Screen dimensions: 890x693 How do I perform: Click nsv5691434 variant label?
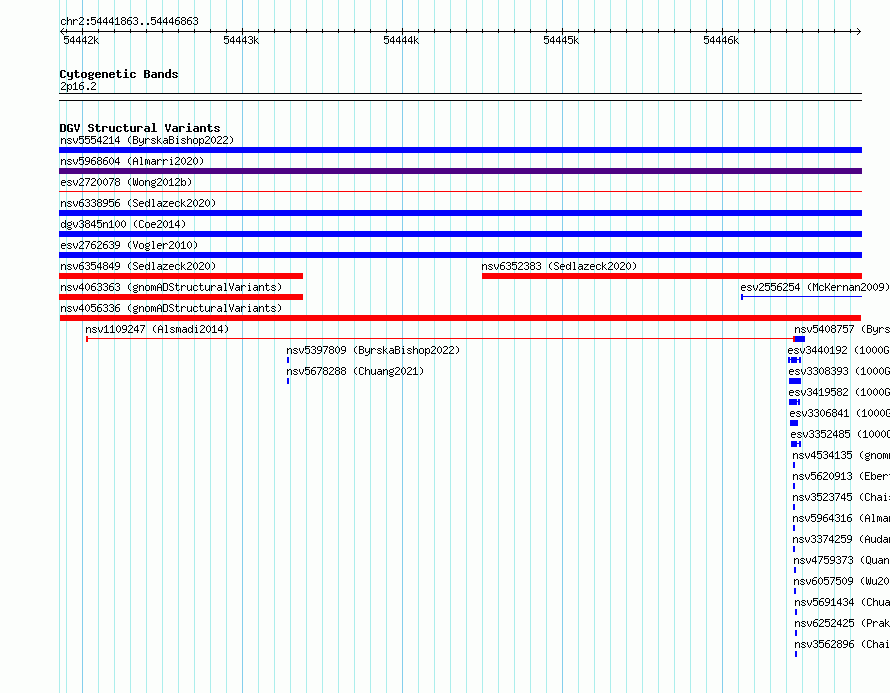pos(842,602)
